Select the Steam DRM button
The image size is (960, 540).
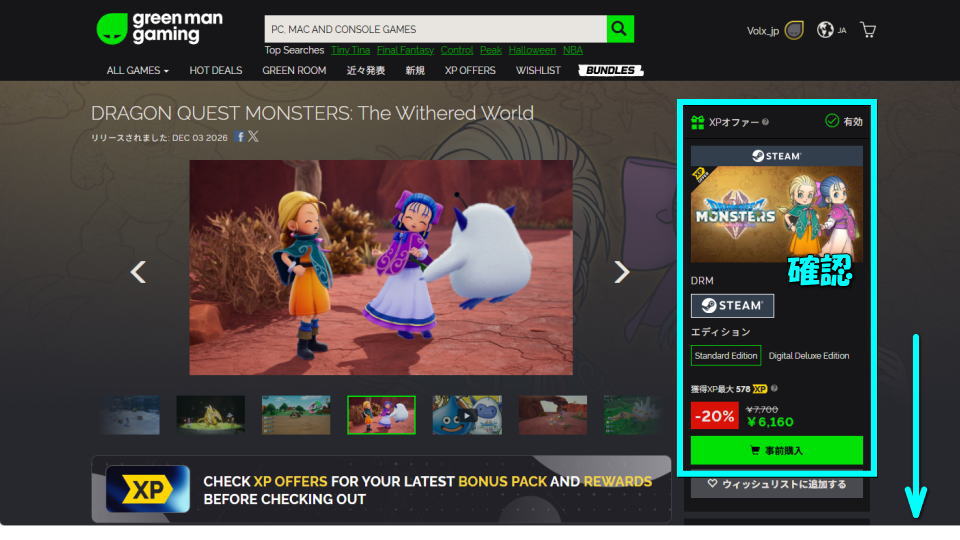tap(732, 306)
